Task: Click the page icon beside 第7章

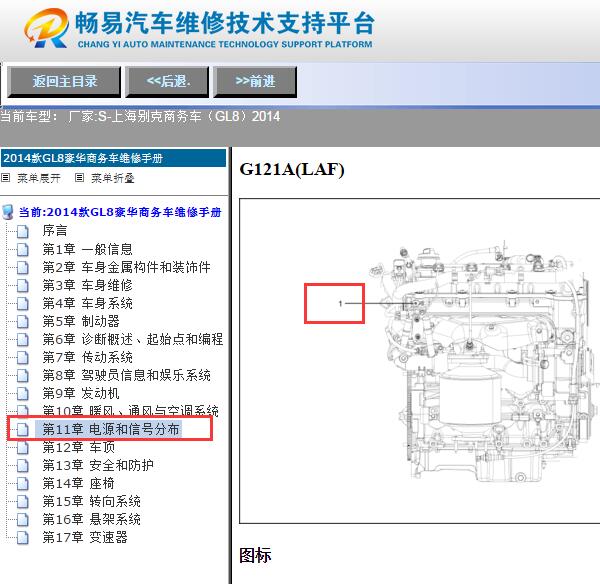Action: pyautogui.click(x=23, y=357)
